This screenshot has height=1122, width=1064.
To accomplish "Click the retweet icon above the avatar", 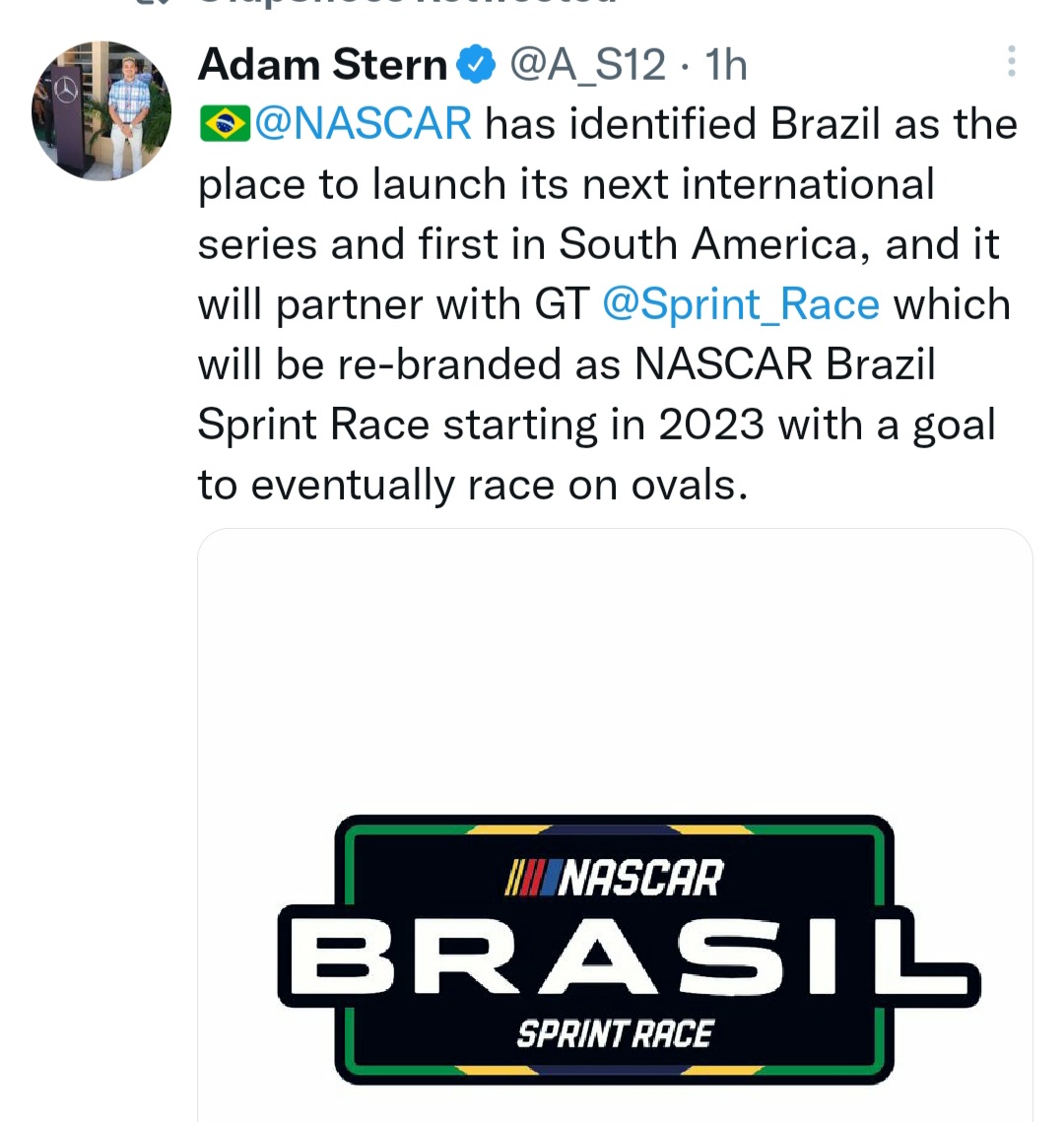I will point(148,3).
